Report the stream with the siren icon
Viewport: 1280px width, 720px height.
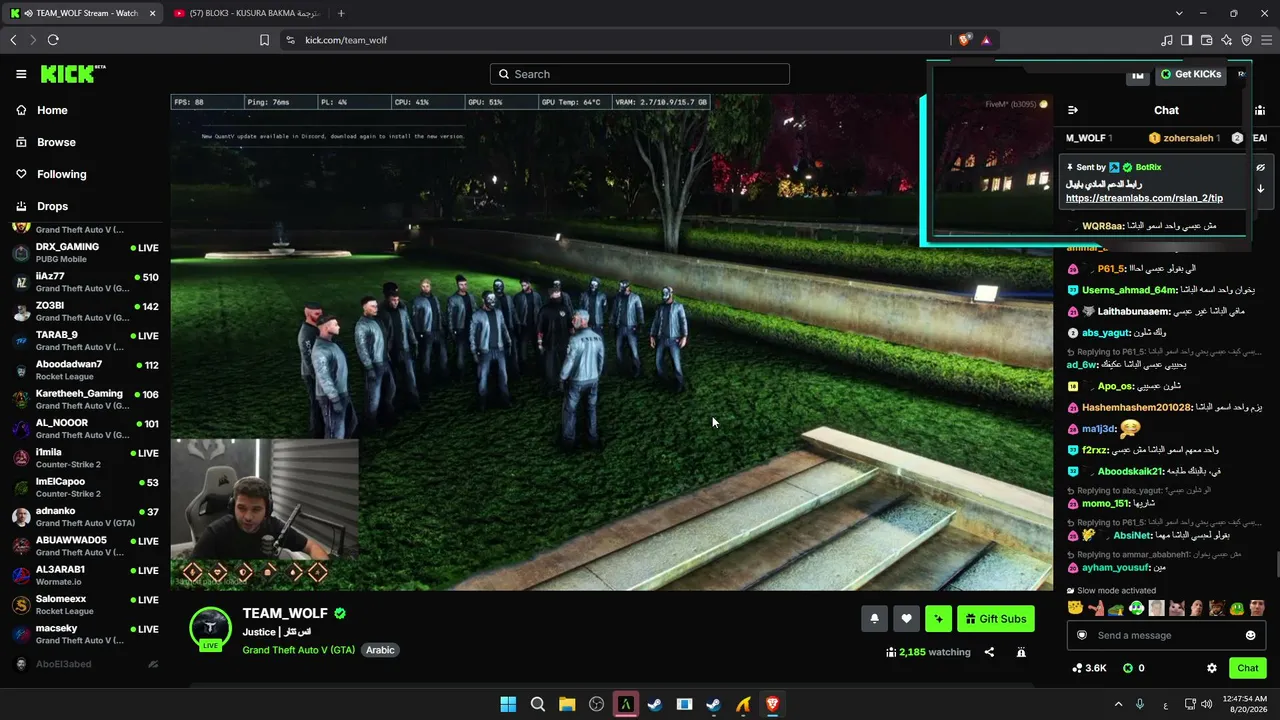click(x=1021, y=652)
